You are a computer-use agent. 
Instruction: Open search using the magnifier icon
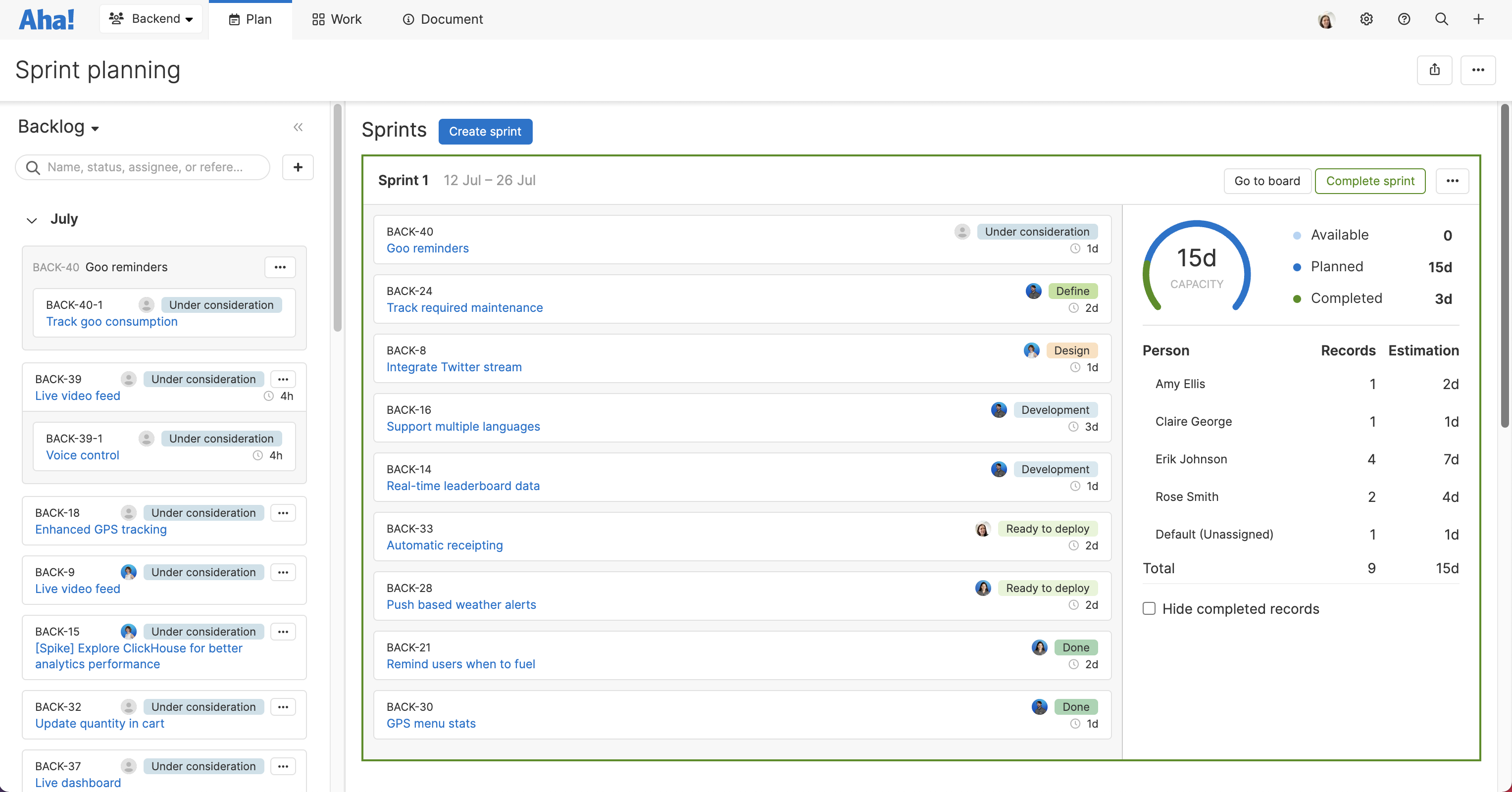1442,19
